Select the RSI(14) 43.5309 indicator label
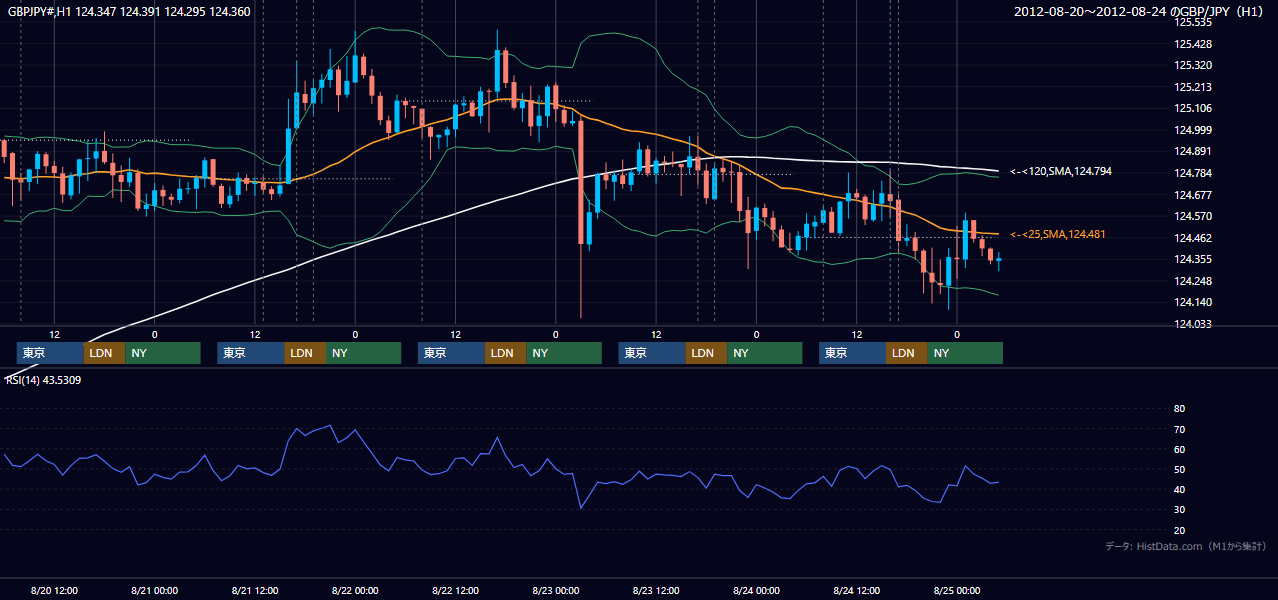 (44, 380)
